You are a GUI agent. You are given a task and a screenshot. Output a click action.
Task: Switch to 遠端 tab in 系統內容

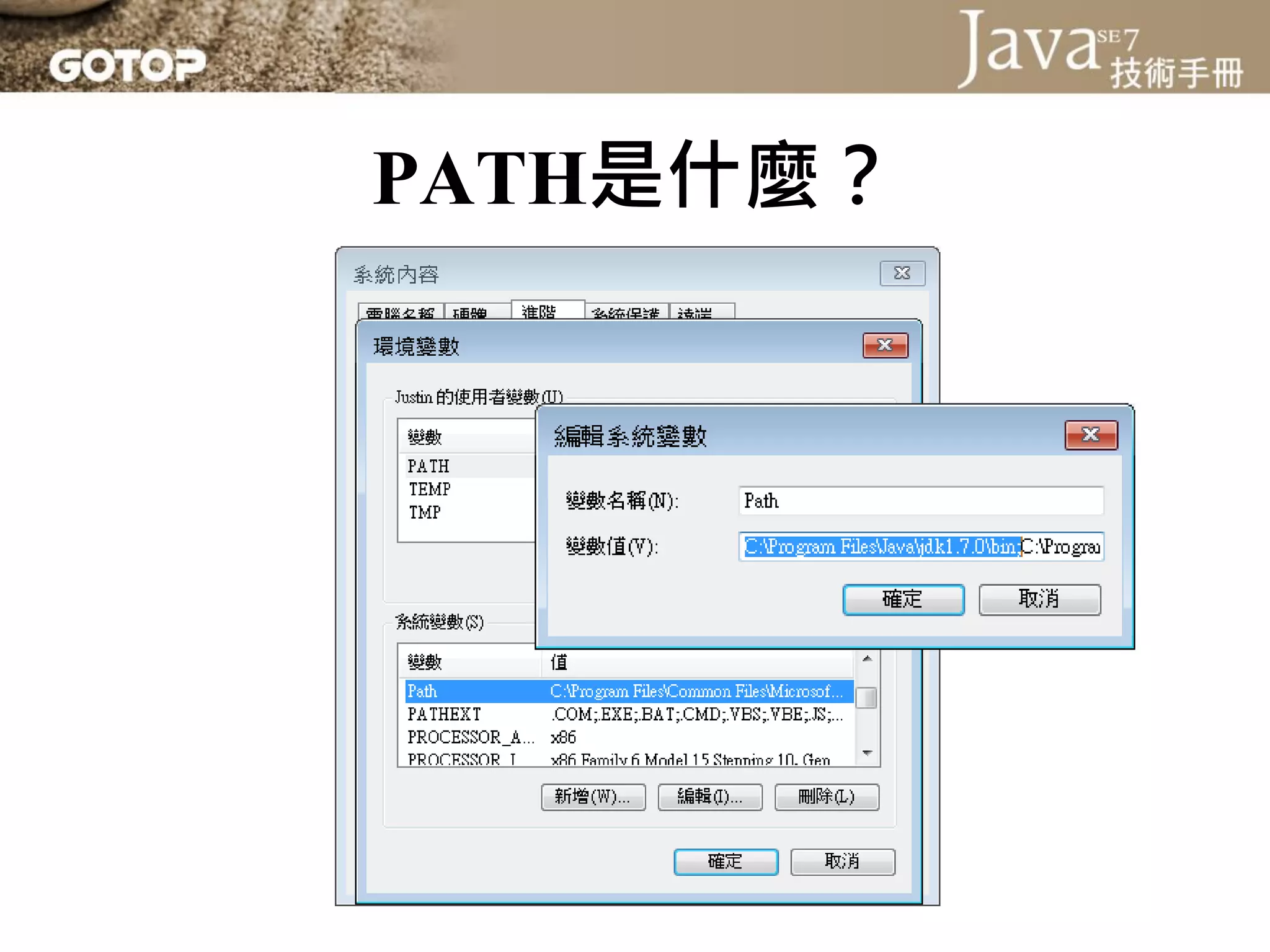pyautogui.click(x=702, y=312)
